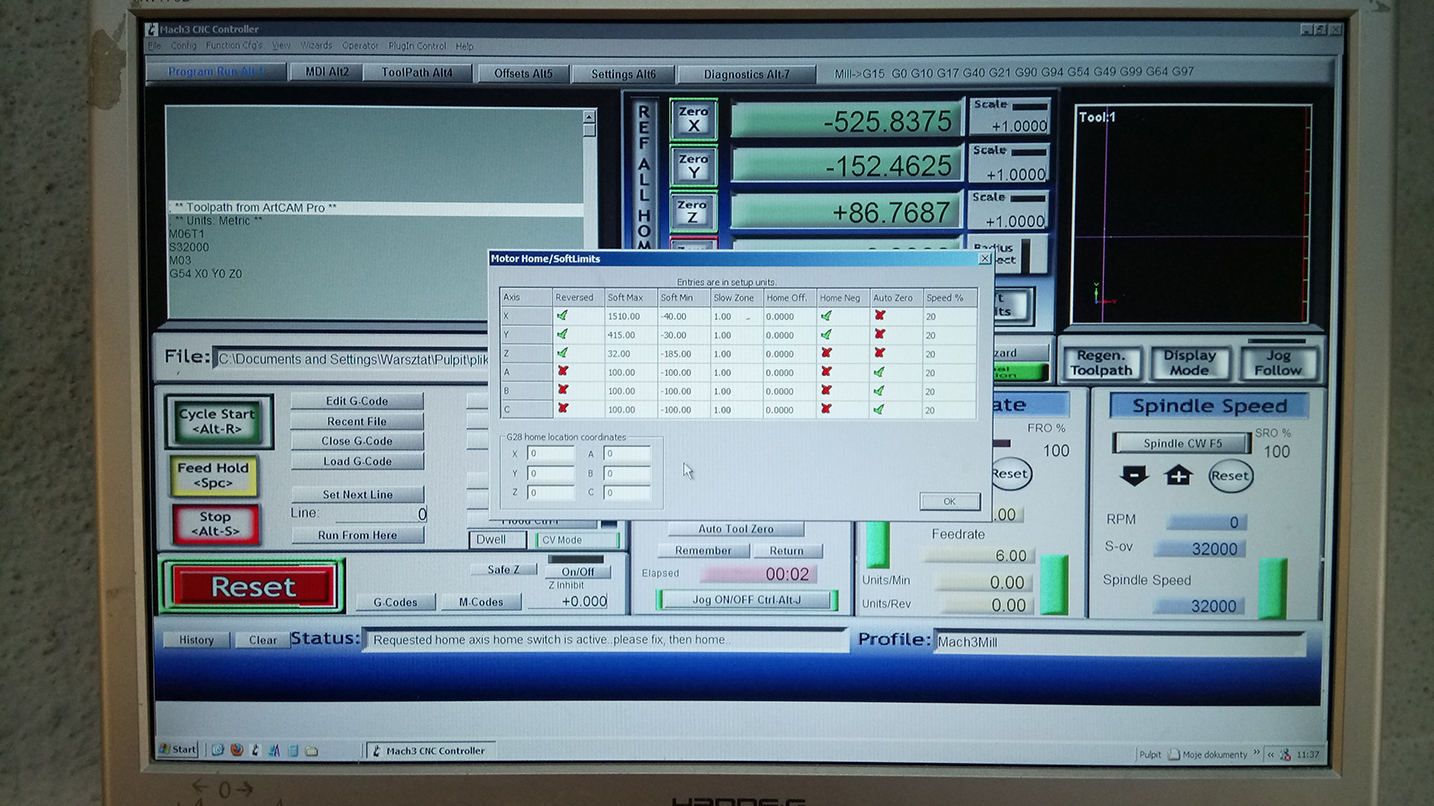The image size is (1434, 806).
Task: Switch to ToolPath Alt4 screen tab
Action: [417, 73]
